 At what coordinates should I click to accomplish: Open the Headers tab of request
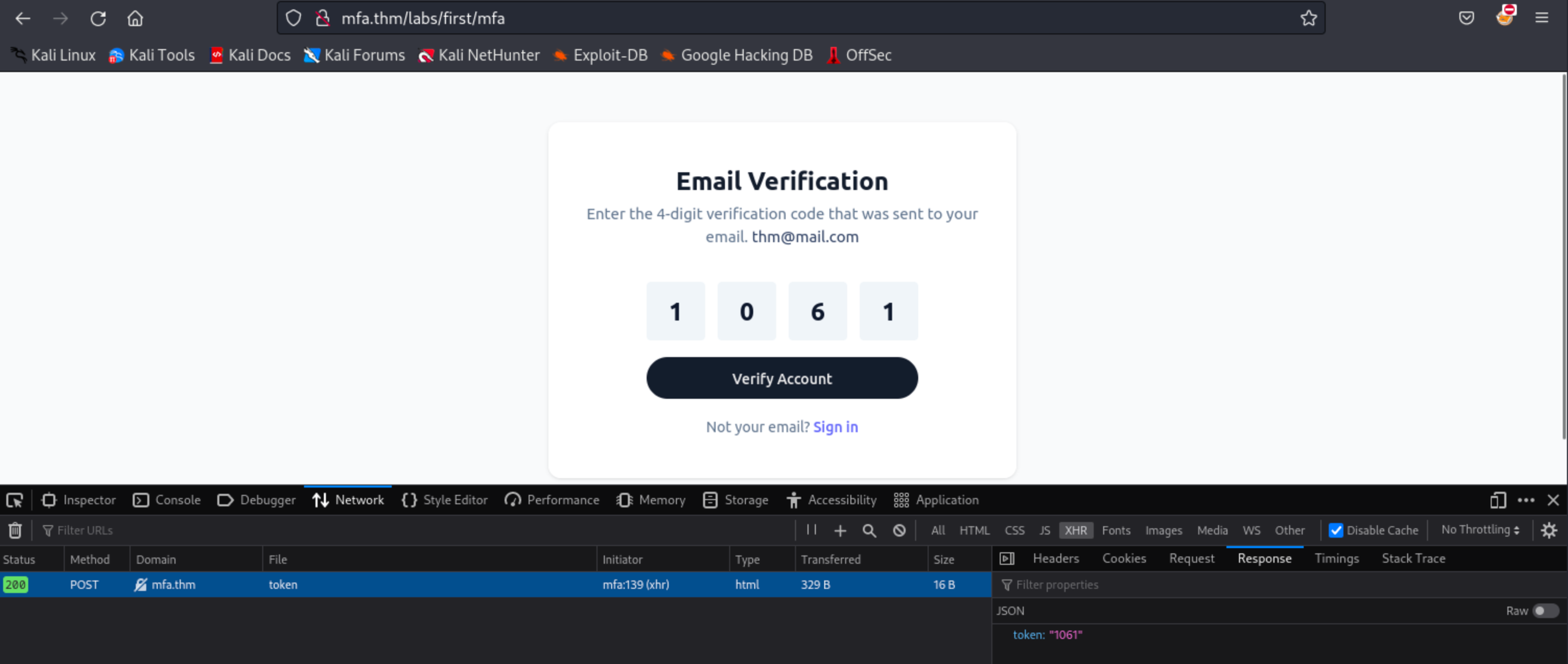(x=1056, y=558)
